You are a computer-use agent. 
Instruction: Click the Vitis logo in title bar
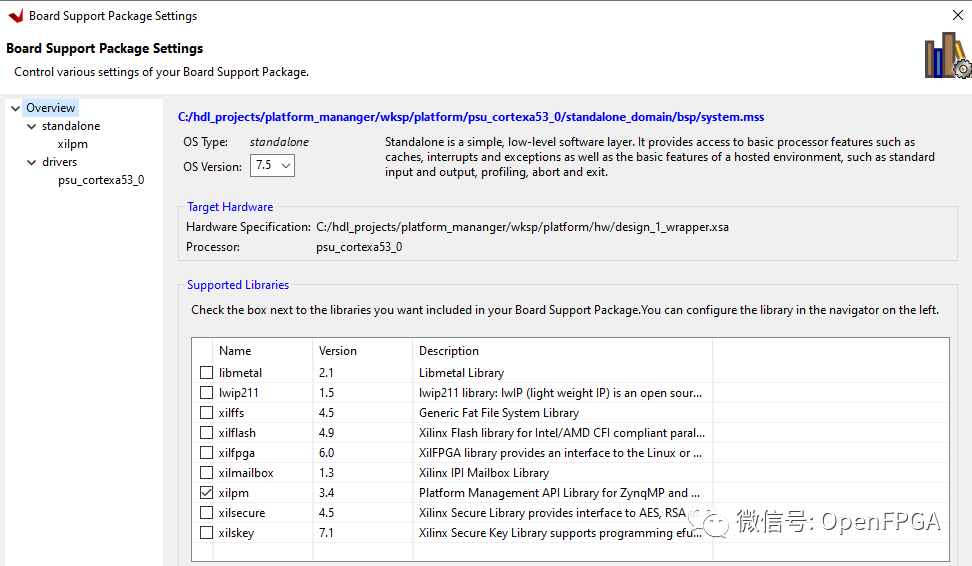[x=15, y=15]
